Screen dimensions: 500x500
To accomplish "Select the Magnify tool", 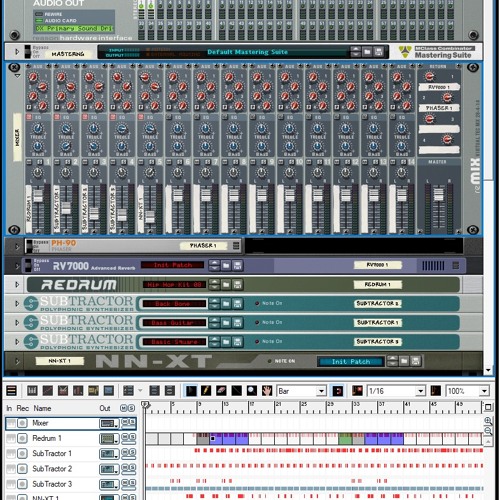I will pyautogui.click(x=252, y=390).
